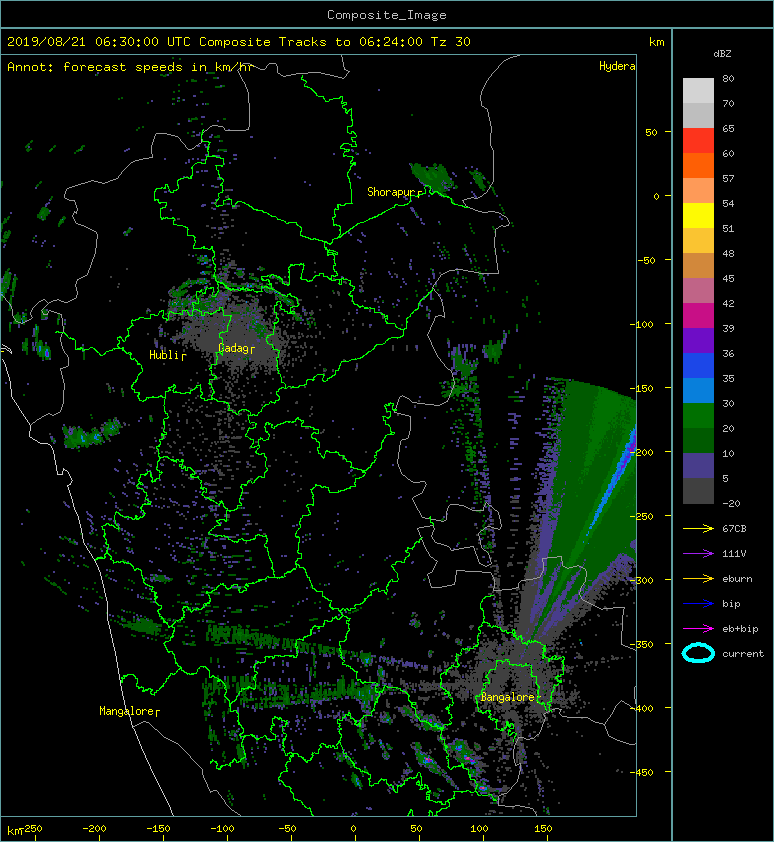Image resolution: width=774 pixels, height=842 pixels.
Task: Click the 111V legend label
Action: 734,554
